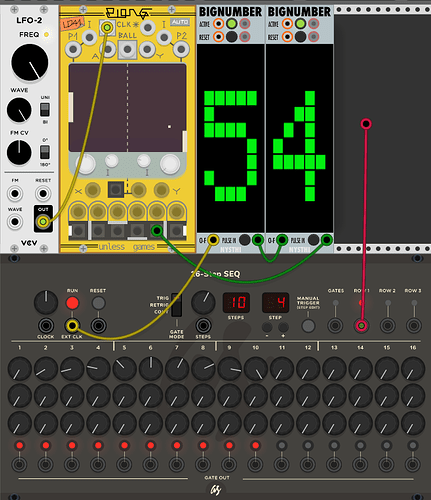Click the sequencer CLOCK jack
This screenshot has width=431, height=500.
tap(46, 325)
